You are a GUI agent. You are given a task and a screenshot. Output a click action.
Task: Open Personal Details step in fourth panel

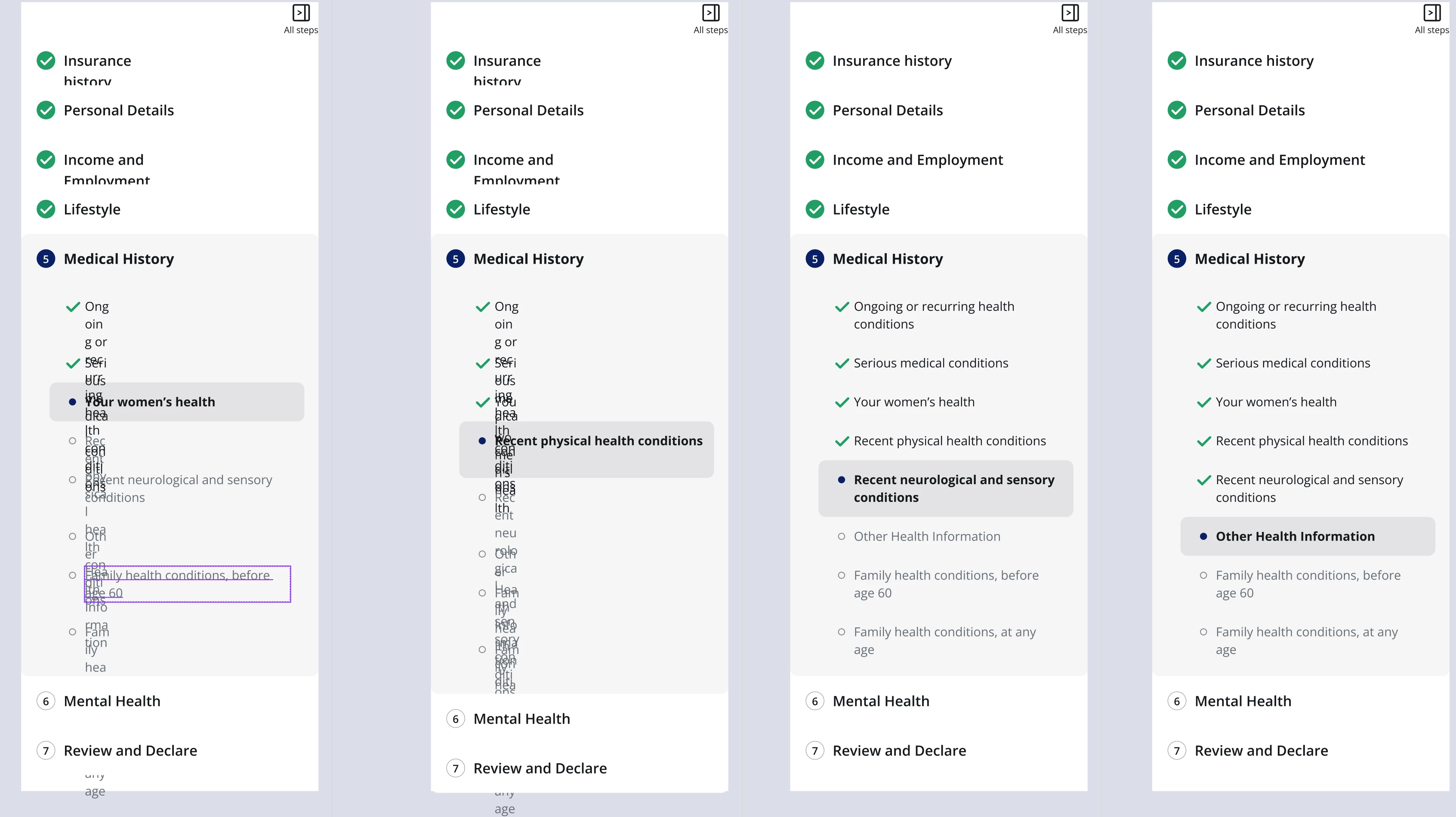[1249, 110]
